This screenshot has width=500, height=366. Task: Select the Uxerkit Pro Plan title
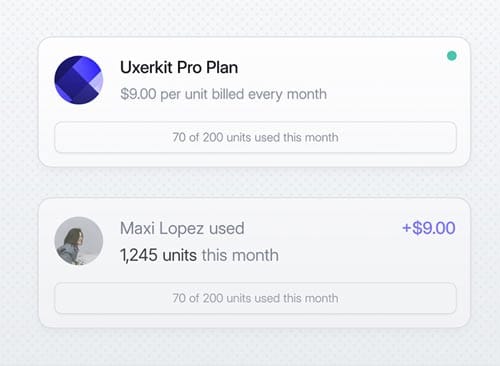click(179, 67)
